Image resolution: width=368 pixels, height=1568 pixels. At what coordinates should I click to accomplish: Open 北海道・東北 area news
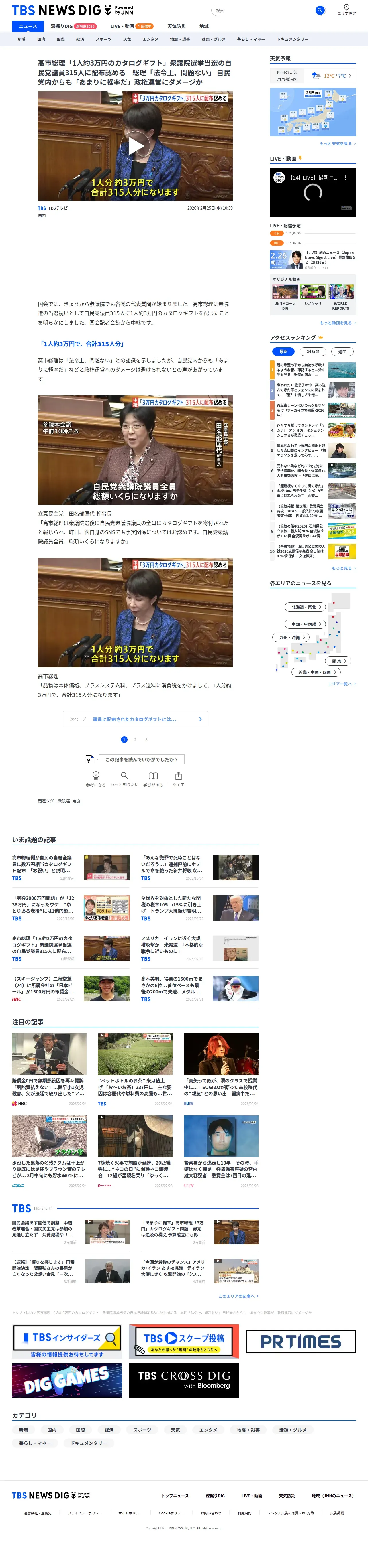click(x=306, y=607)
